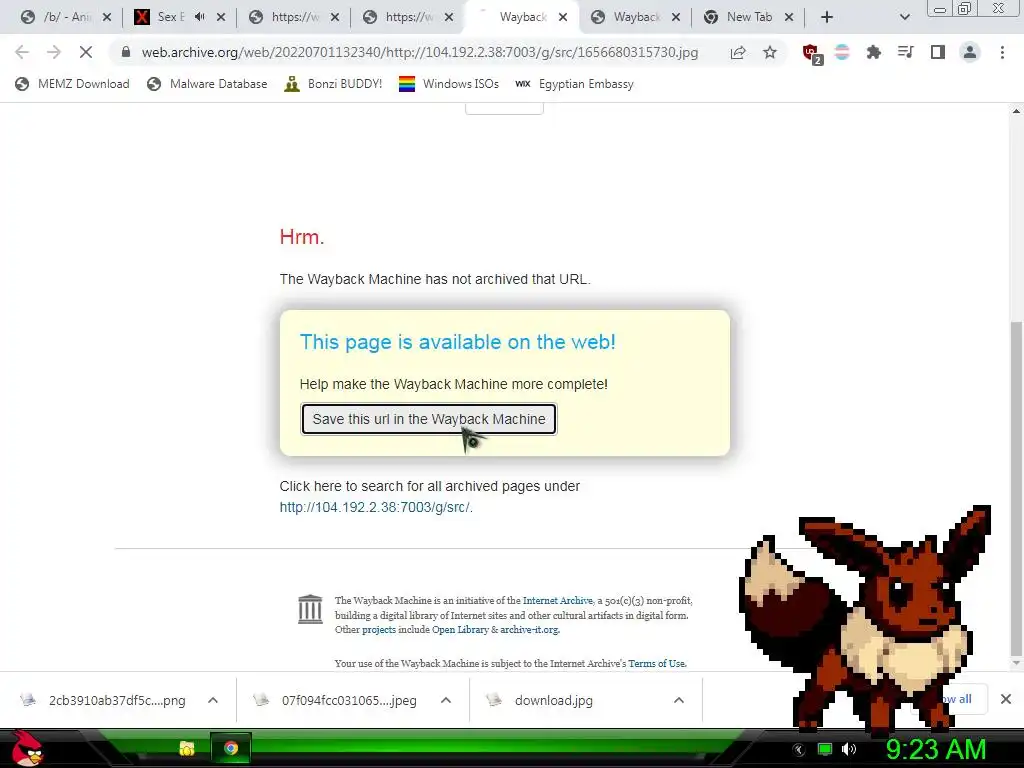Switch to the inactive Wayback tab

click(636, 17)
